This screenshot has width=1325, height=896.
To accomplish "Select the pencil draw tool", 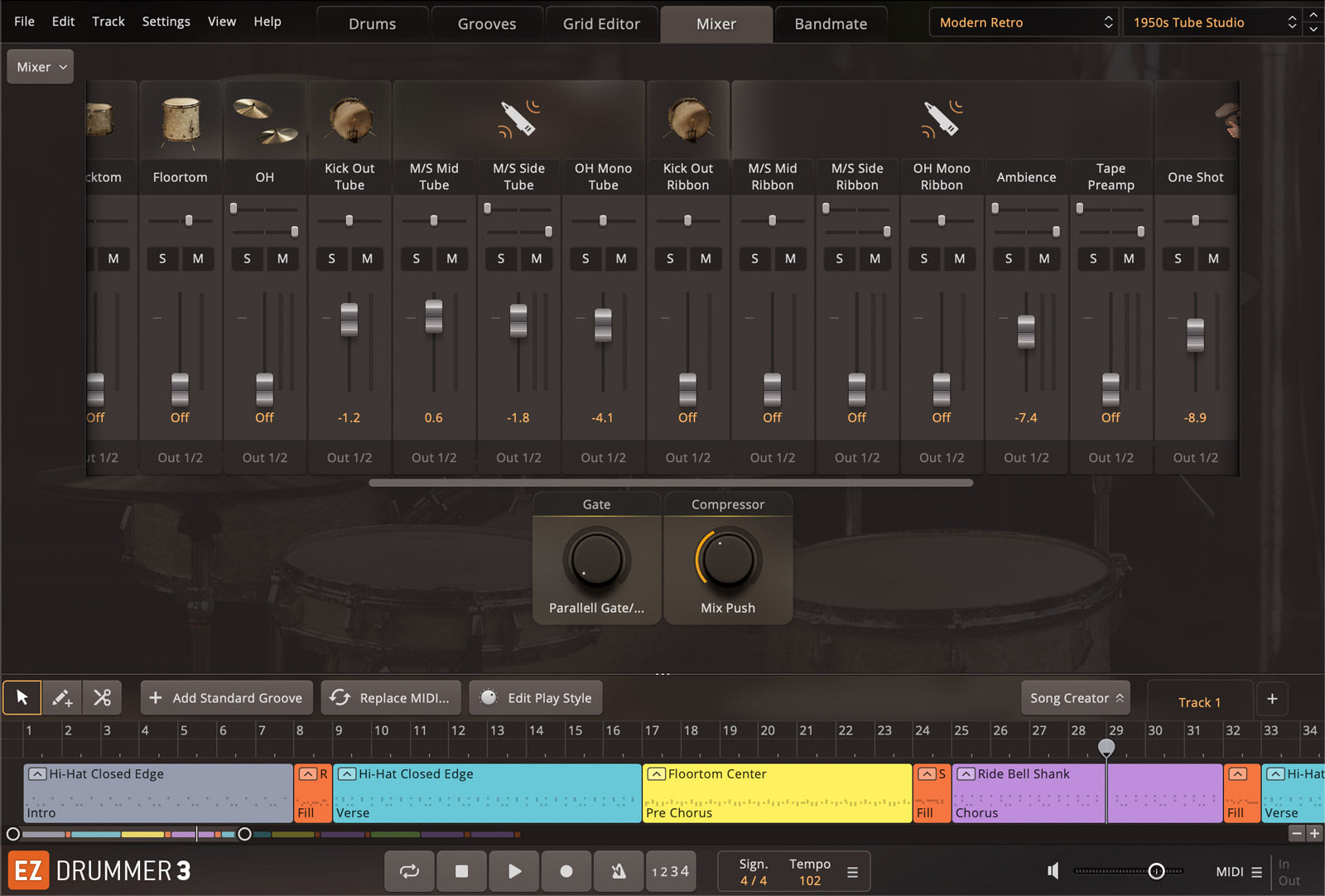I will (x=62, y=698).
